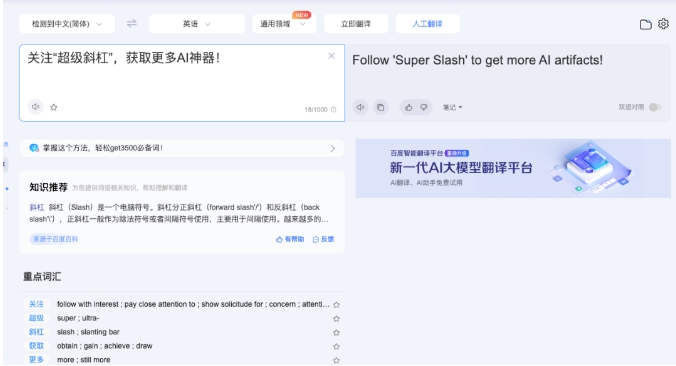Image resolution: width=676 pixels, height=366 pixels.
Task: Click the 更多 vocabulary word
Action: point(36,360)
